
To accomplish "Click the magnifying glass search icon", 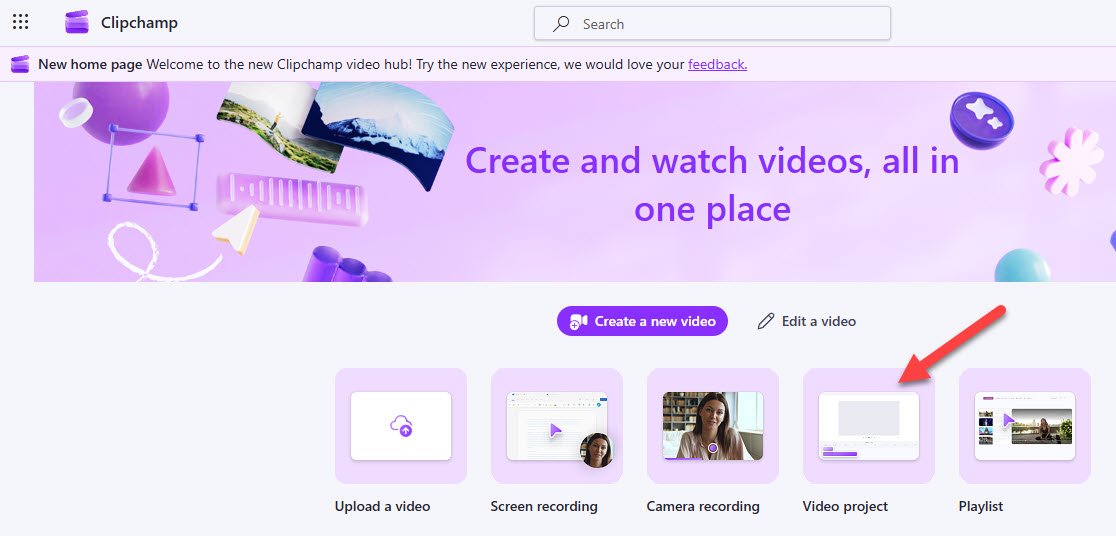I will 562,23.
